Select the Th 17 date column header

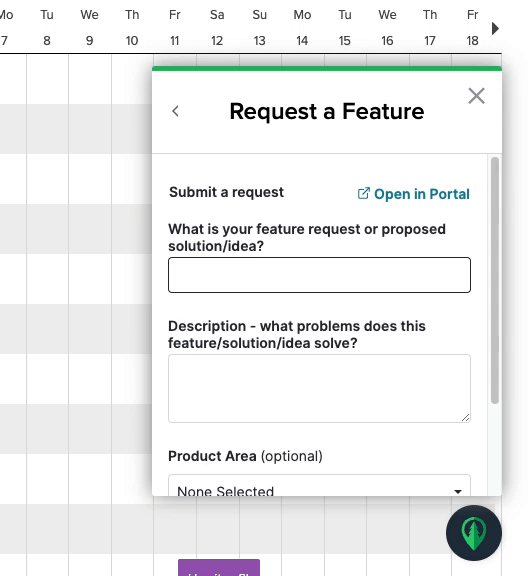pos(430,28)
